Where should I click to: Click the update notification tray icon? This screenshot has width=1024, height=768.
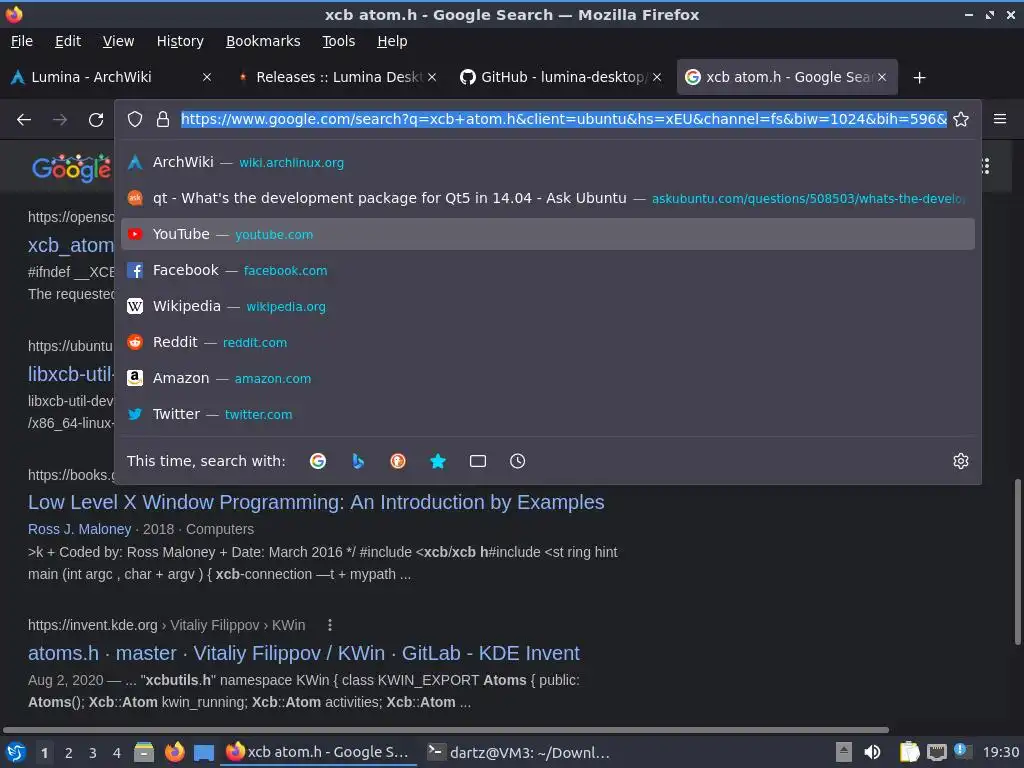click(x=962, y=751)
